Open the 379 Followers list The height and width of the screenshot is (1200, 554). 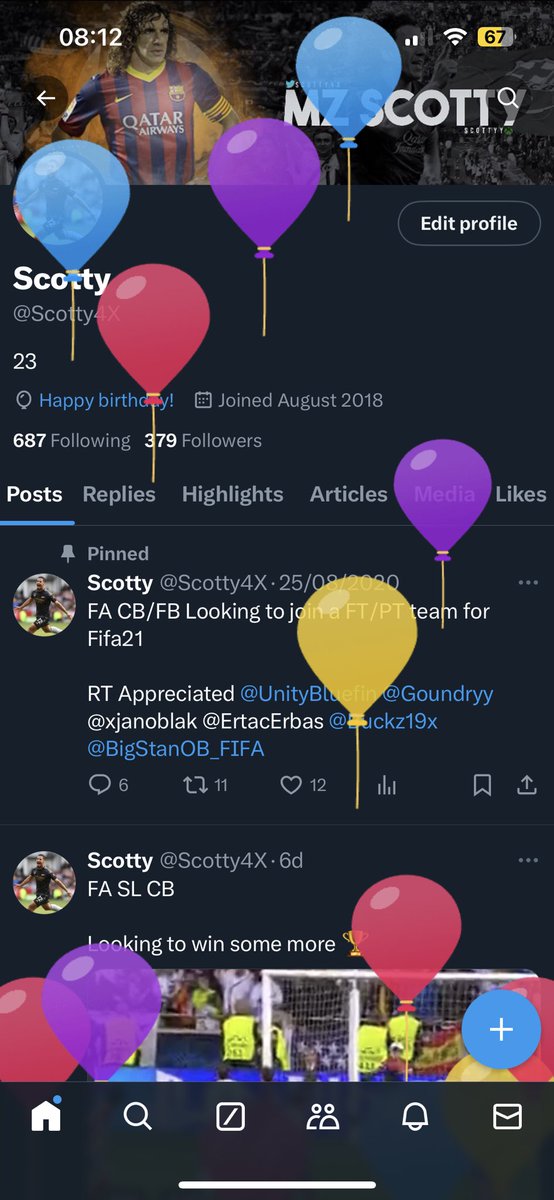[x=203, y=440]
